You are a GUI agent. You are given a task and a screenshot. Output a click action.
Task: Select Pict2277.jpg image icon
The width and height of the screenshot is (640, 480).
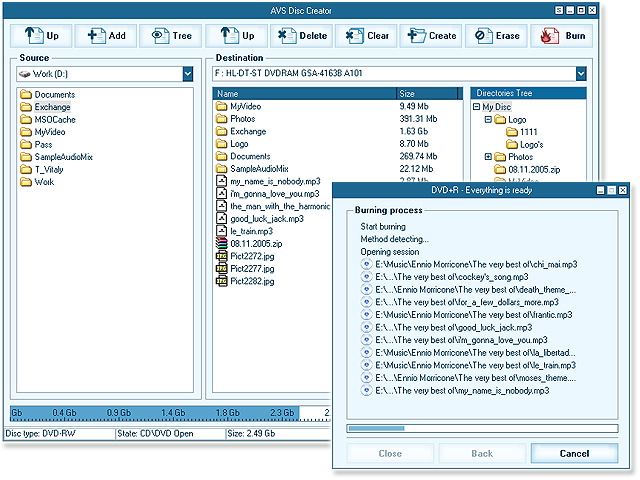coord(222,269)
